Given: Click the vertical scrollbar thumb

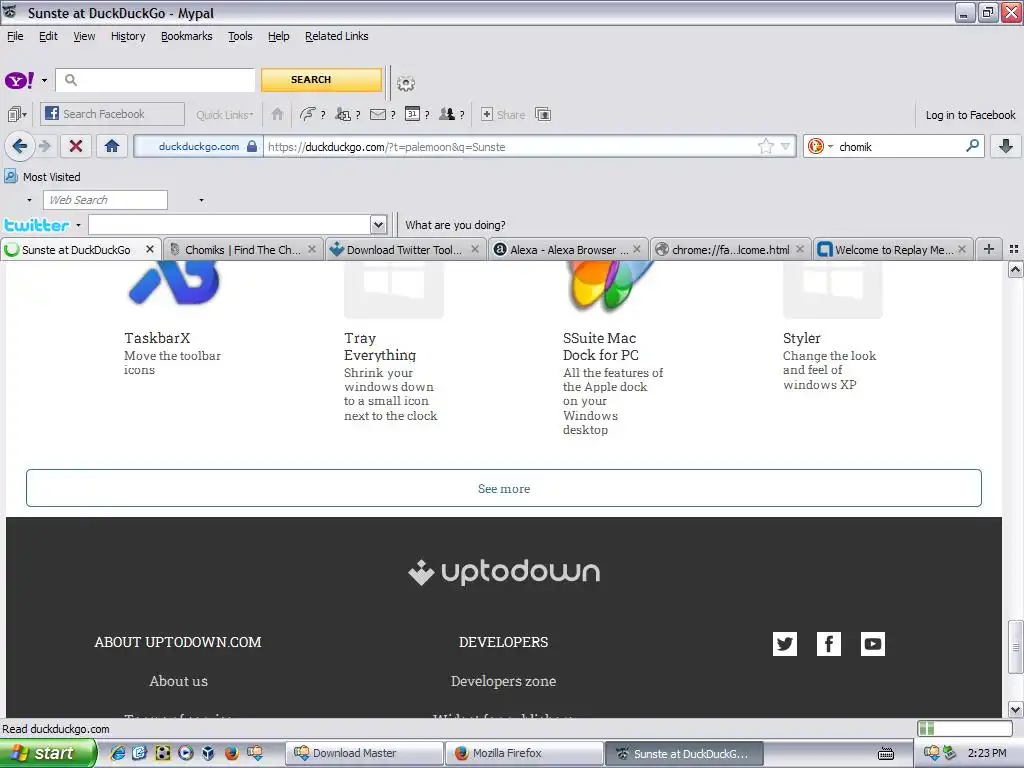Looking at the screenshot, I should [x=1015, y=647].
